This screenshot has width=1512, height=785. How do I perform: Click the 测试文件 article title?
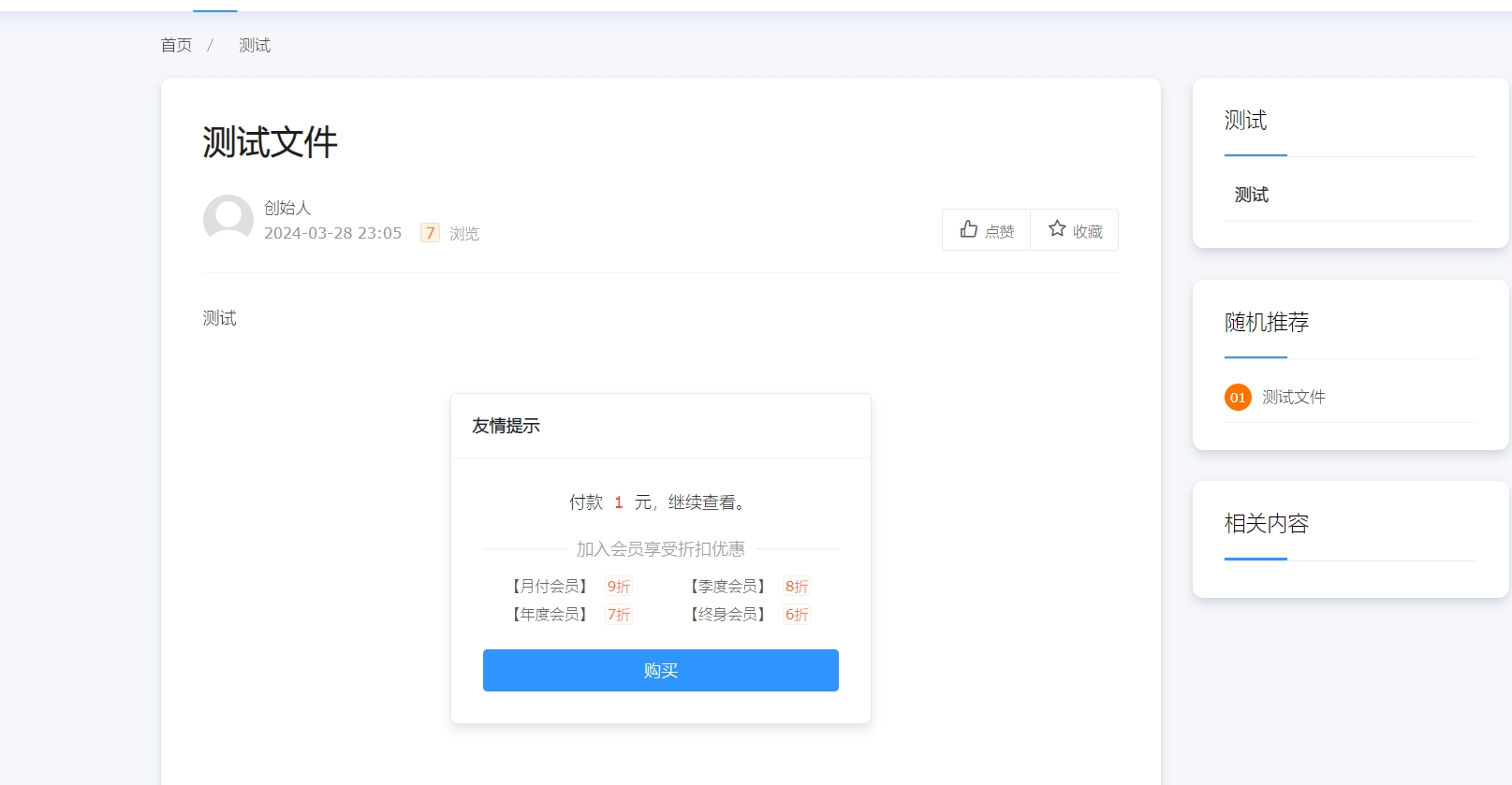point(271,142)
